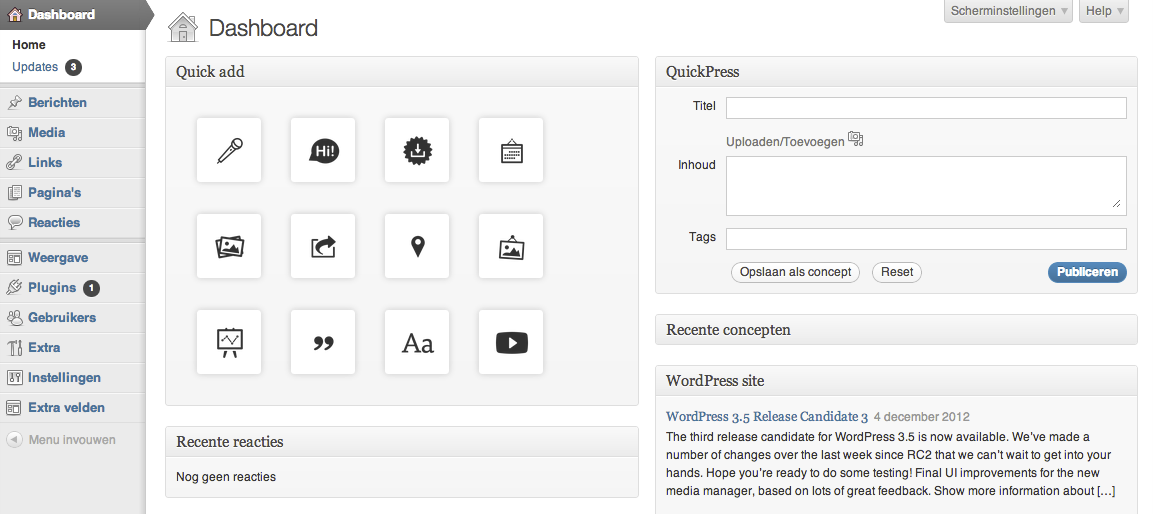Click the Updates count badge 3

pyautogui.click(x=73, y=67)
